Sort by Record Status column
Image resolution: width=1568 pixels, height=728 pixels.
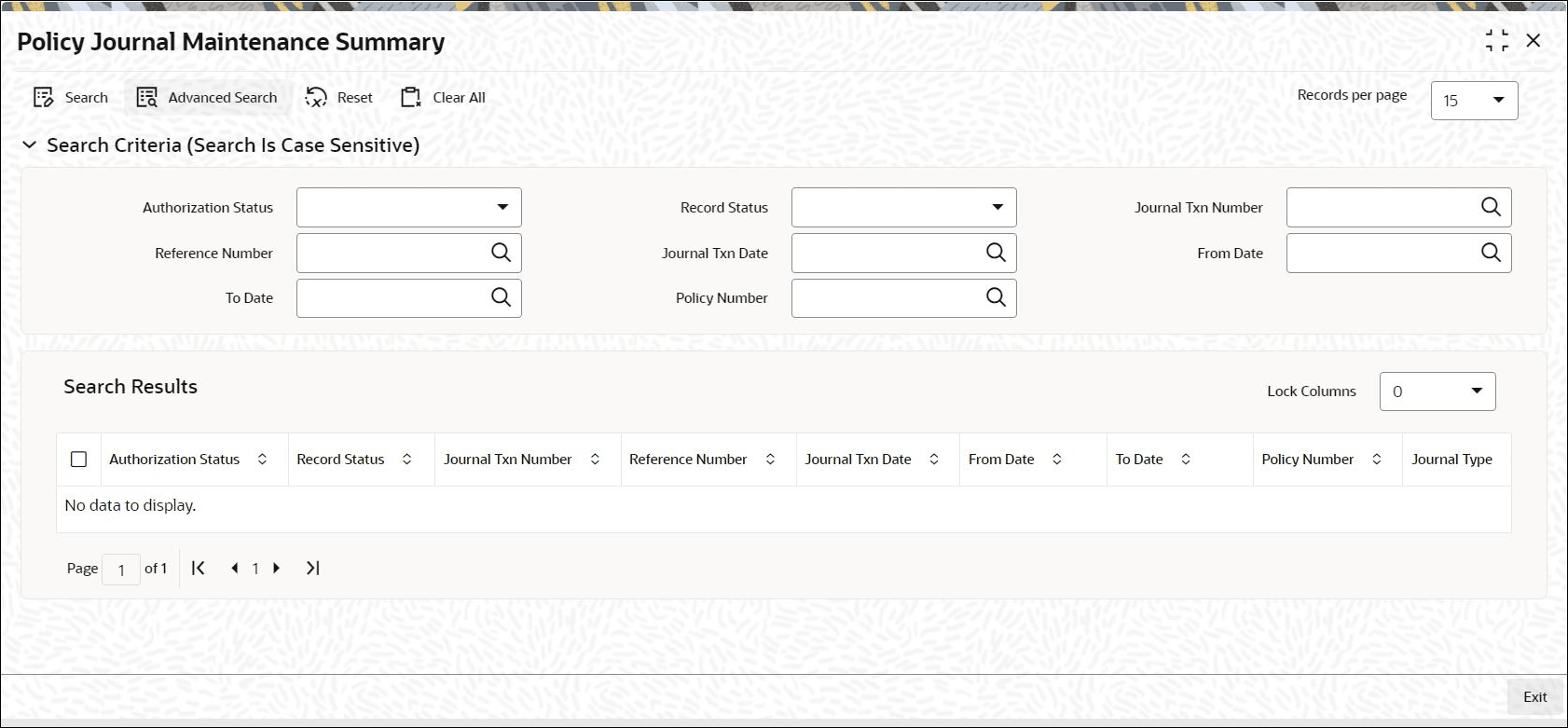pyautogui.click(x=407, y=460)
